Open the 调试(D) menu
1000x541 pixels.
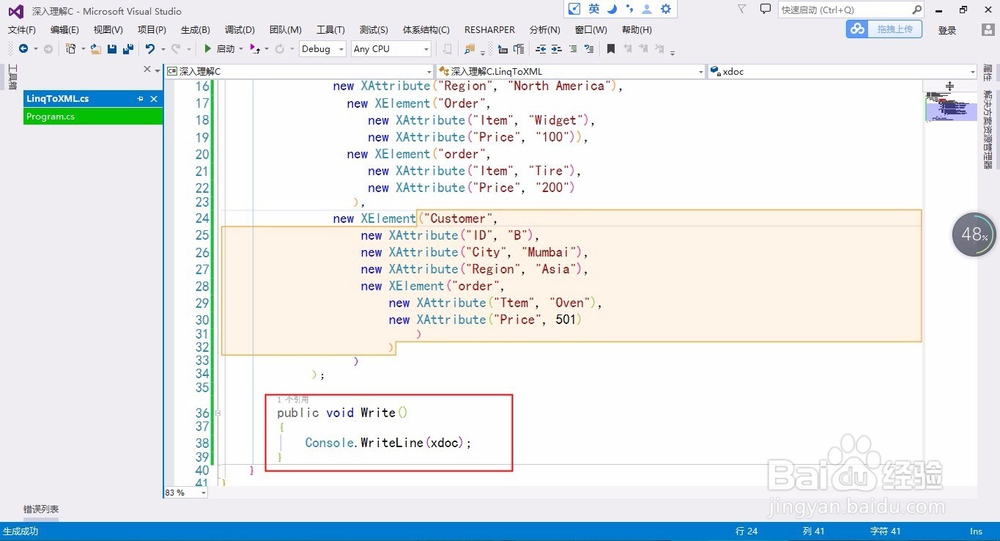click(x=240, y=30)
